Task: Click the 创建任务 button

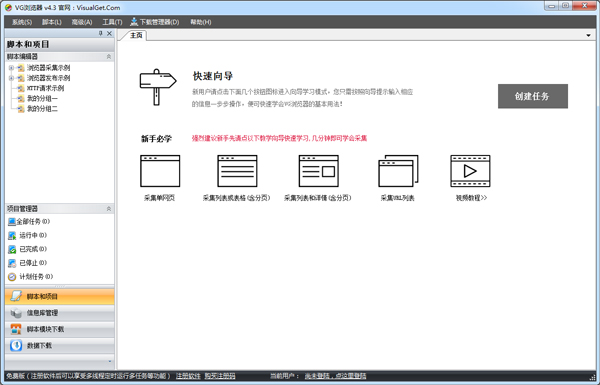Action: (x=533, y=96)
